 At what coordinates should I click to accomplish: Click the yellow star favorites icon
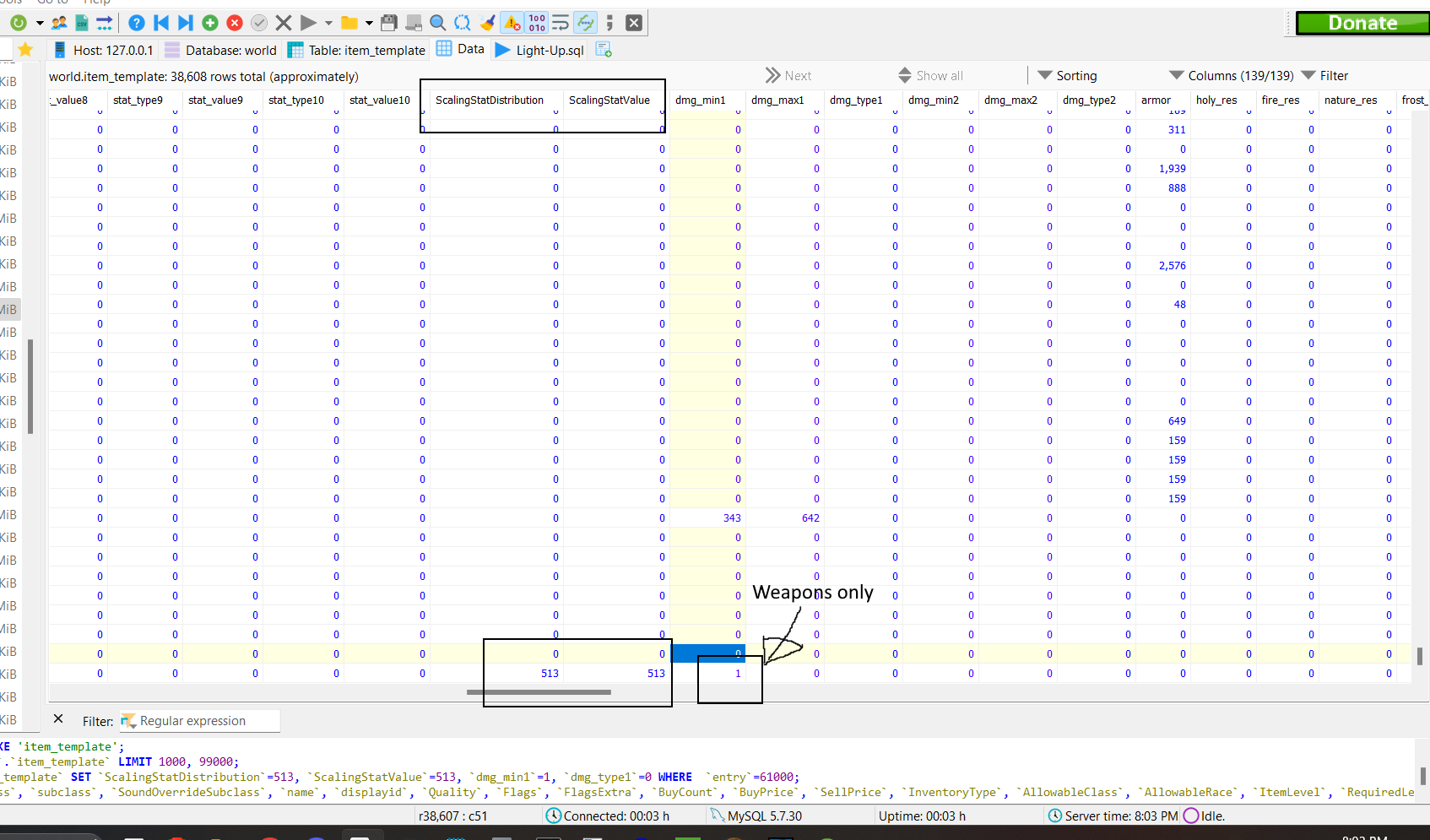[x=25, y=50]
